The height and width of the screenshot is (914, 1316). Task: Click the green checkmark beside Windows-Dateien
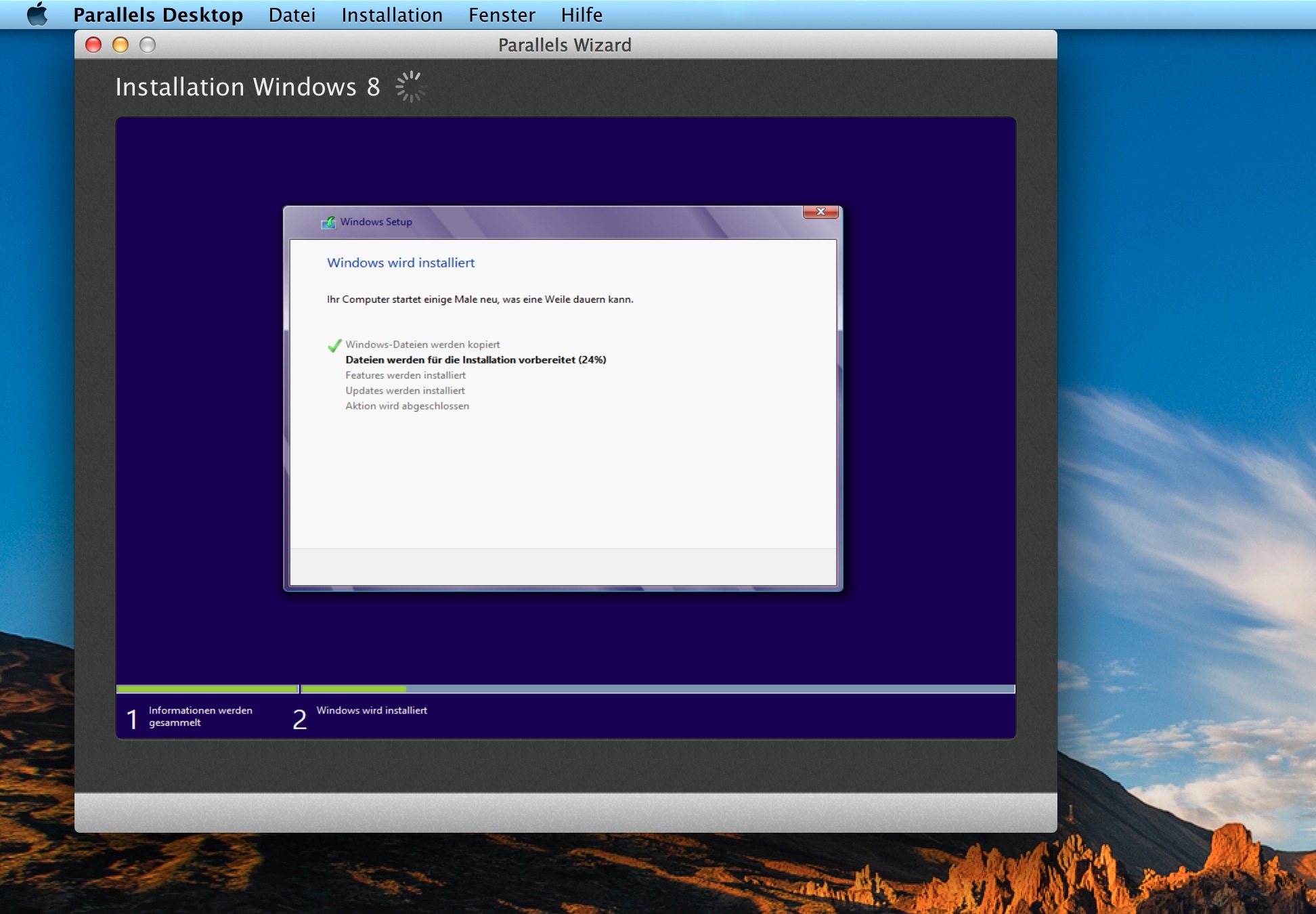coord(334,345)
